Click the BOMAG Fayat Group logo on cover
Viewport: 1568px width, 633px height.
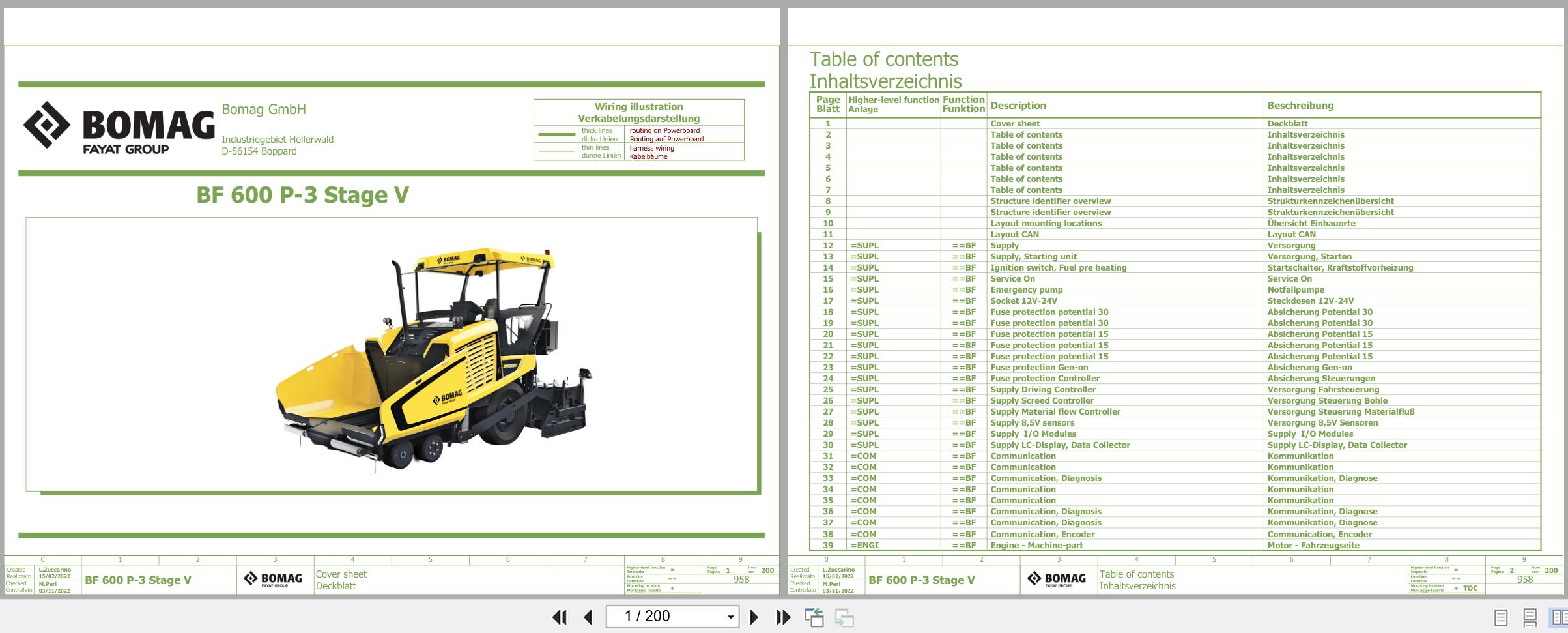119,127
